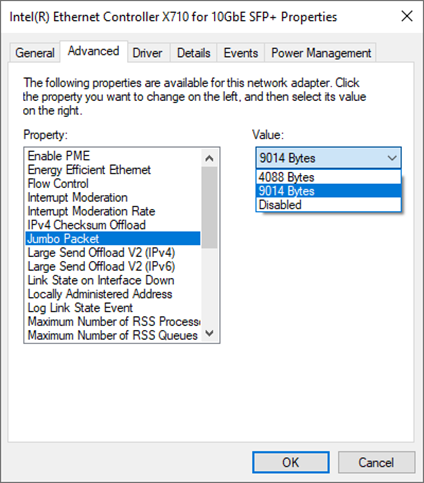This screenshot has width=424, height=483.
Task: Open the Events tab
Action: pyautogui.click(x=241, y=53)
